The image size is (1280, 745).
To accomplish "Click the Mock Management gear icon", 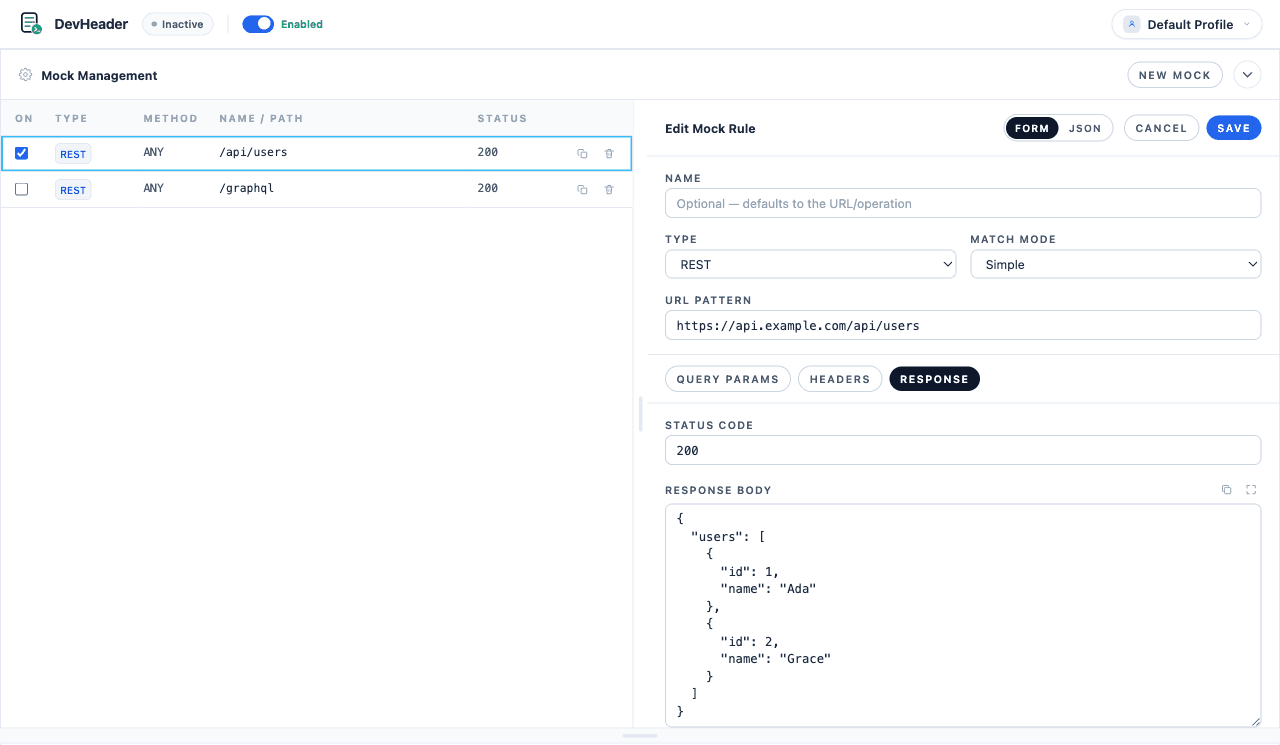I will [26, 75].
